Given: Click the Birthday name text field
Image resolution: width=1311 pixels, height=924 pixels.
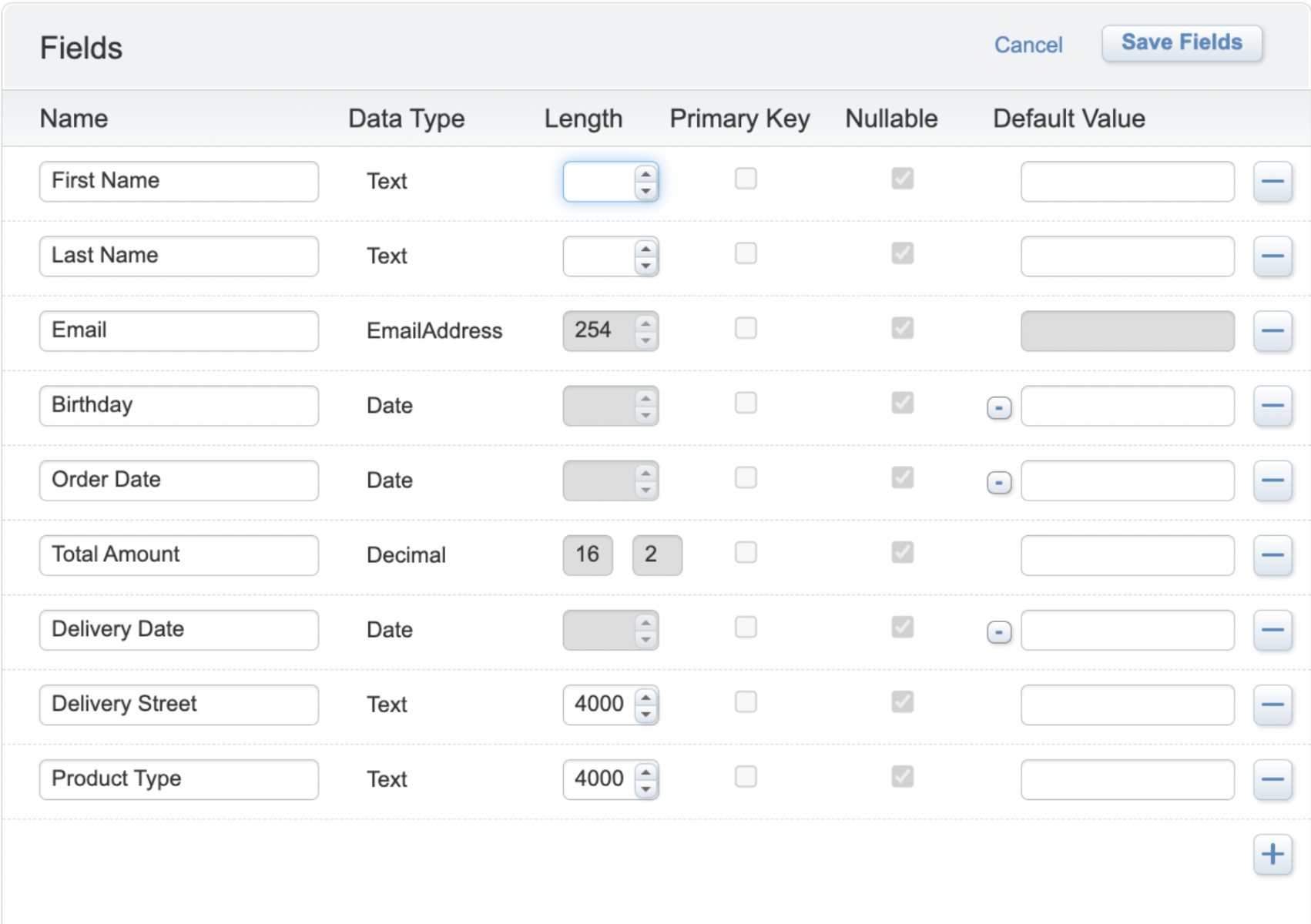Looking at the screenshot, I should point(179,406).
